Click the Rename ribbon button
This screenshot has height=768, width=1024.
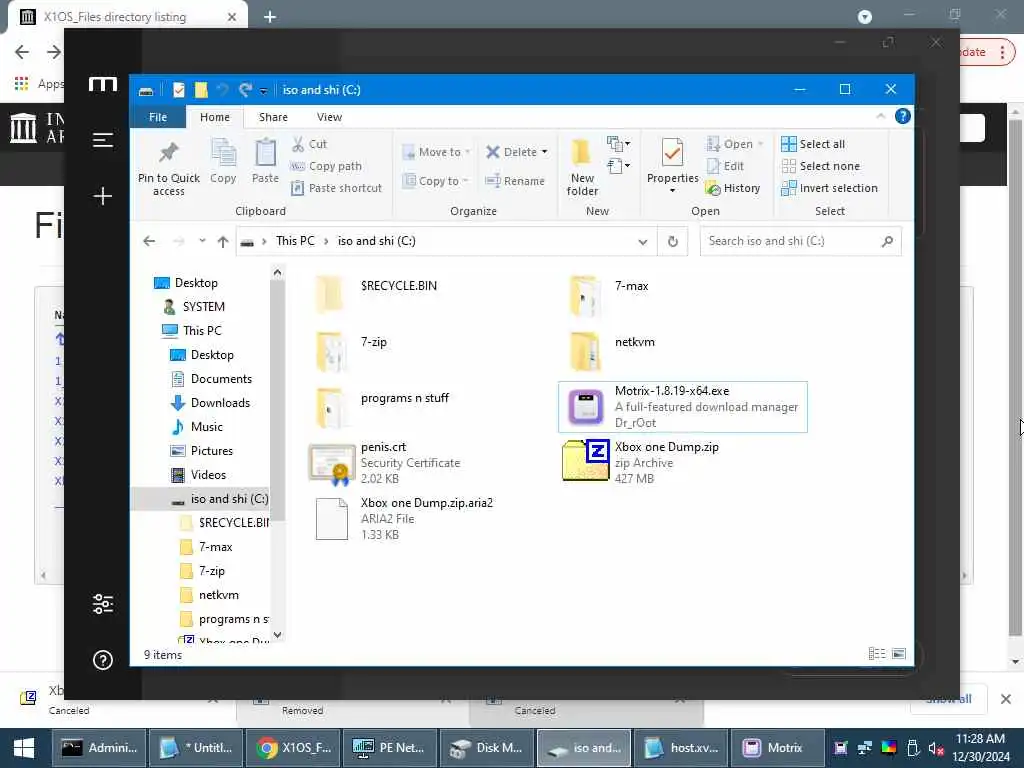515,181
